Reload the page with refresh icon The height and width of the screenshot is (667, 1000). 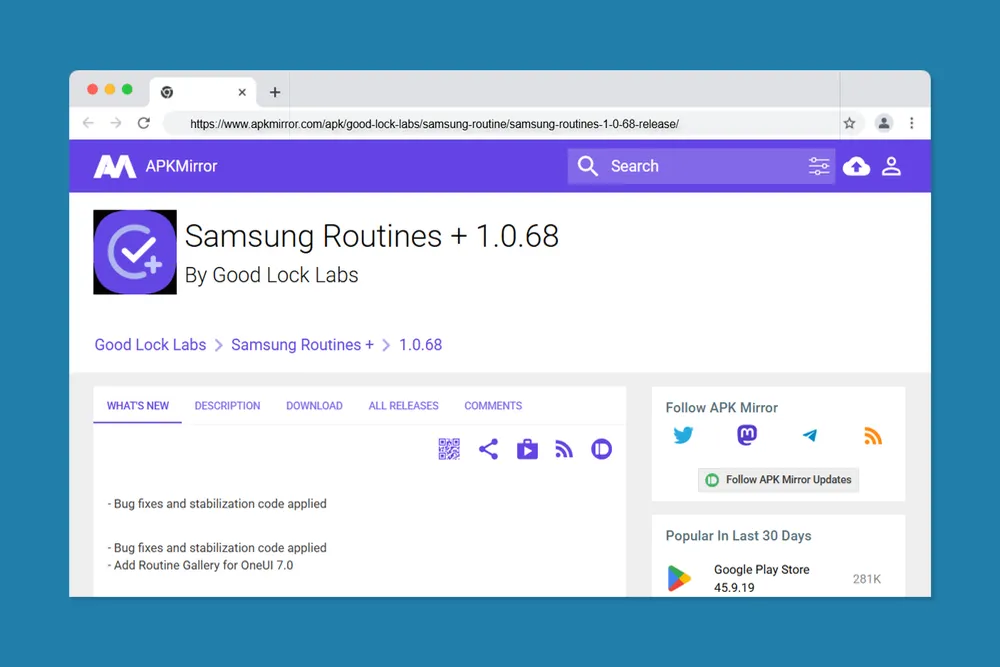144,123
